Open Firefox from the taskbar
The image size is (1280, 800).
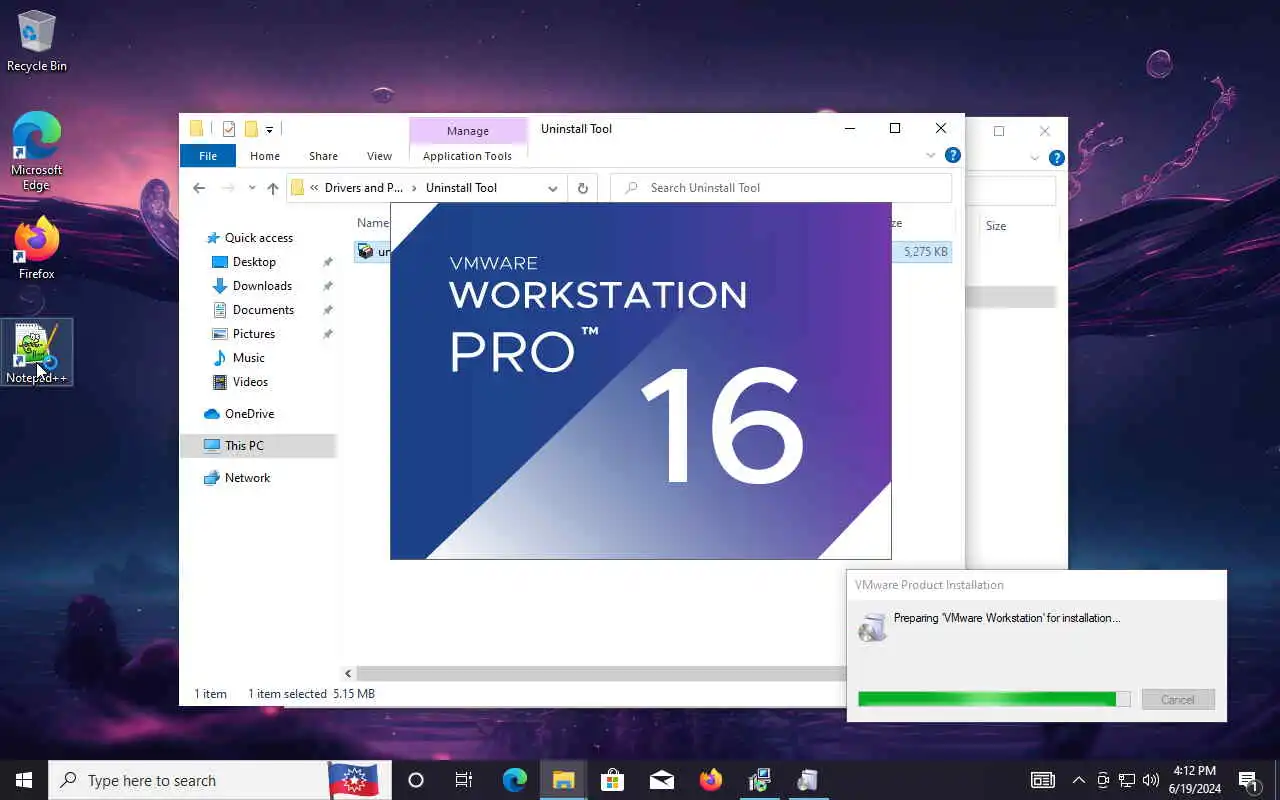[711, 780]
